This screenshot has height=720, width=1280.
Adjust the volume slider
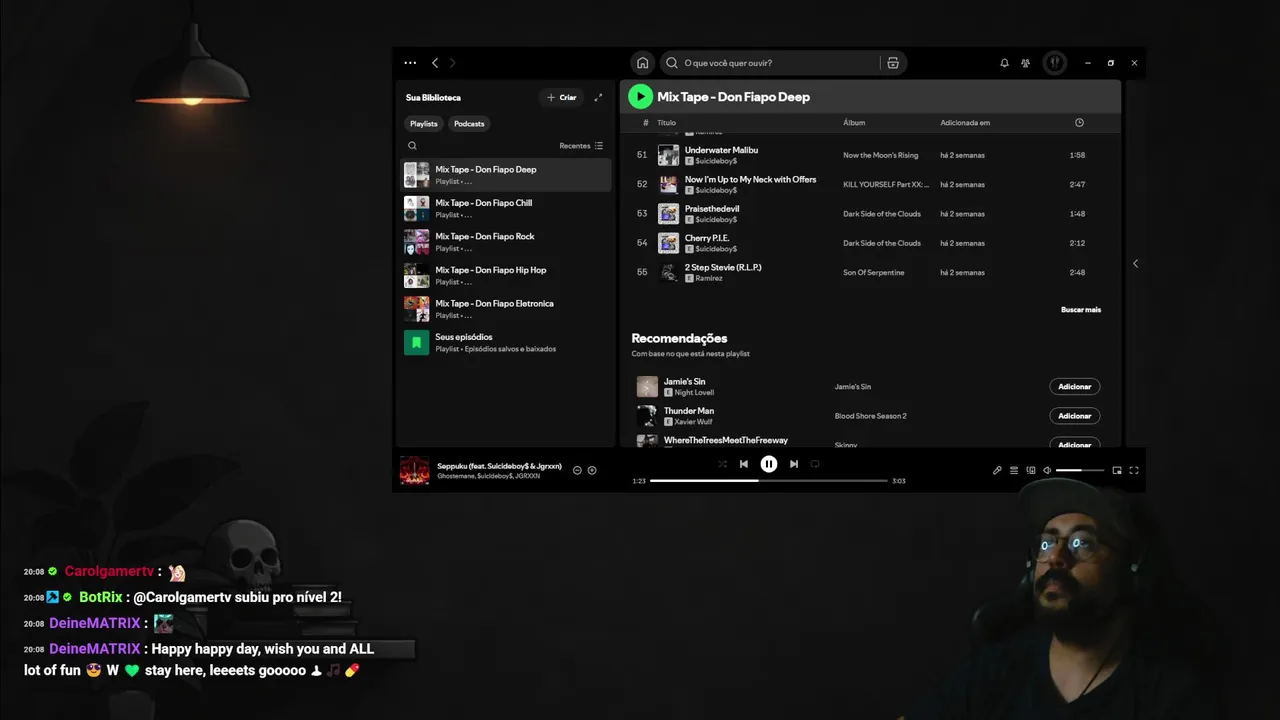[1080, 470]
